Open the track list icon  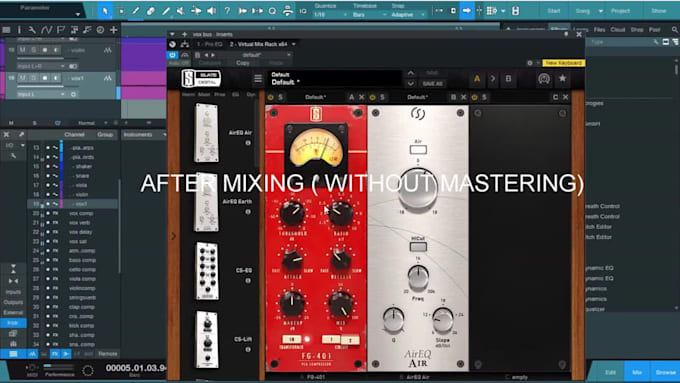coord(6,30)
